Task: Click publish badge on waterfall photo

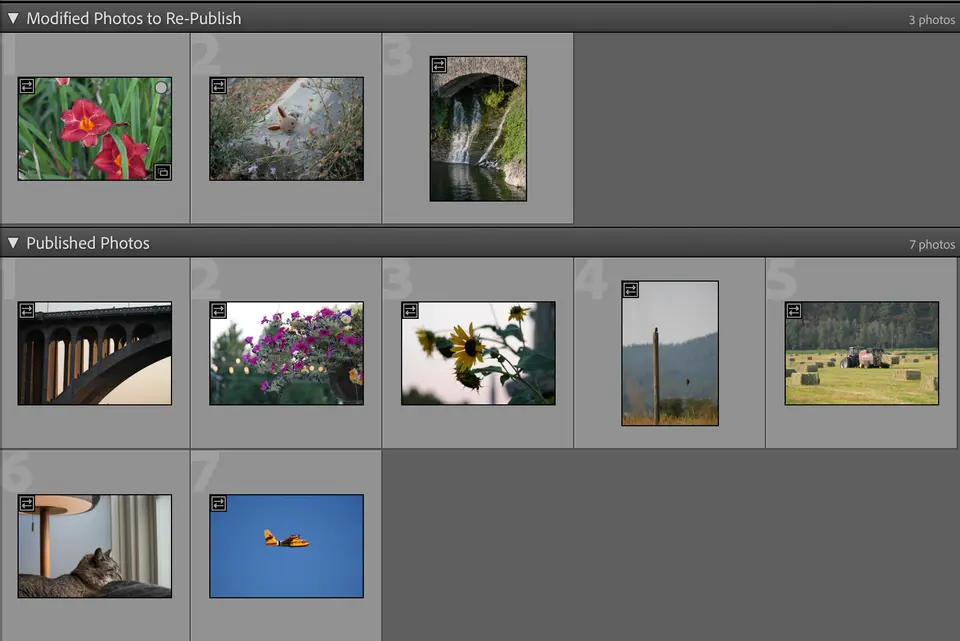Action: 439,65
